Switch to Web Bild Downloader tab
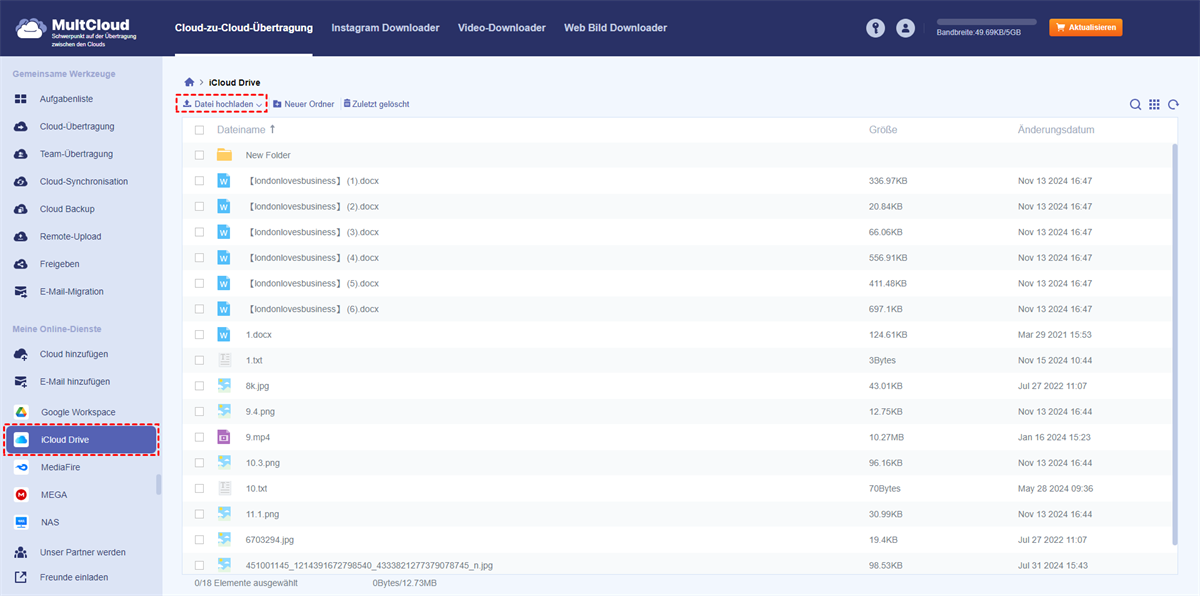Screen dimensions: 1200x596 coord(615,28)
